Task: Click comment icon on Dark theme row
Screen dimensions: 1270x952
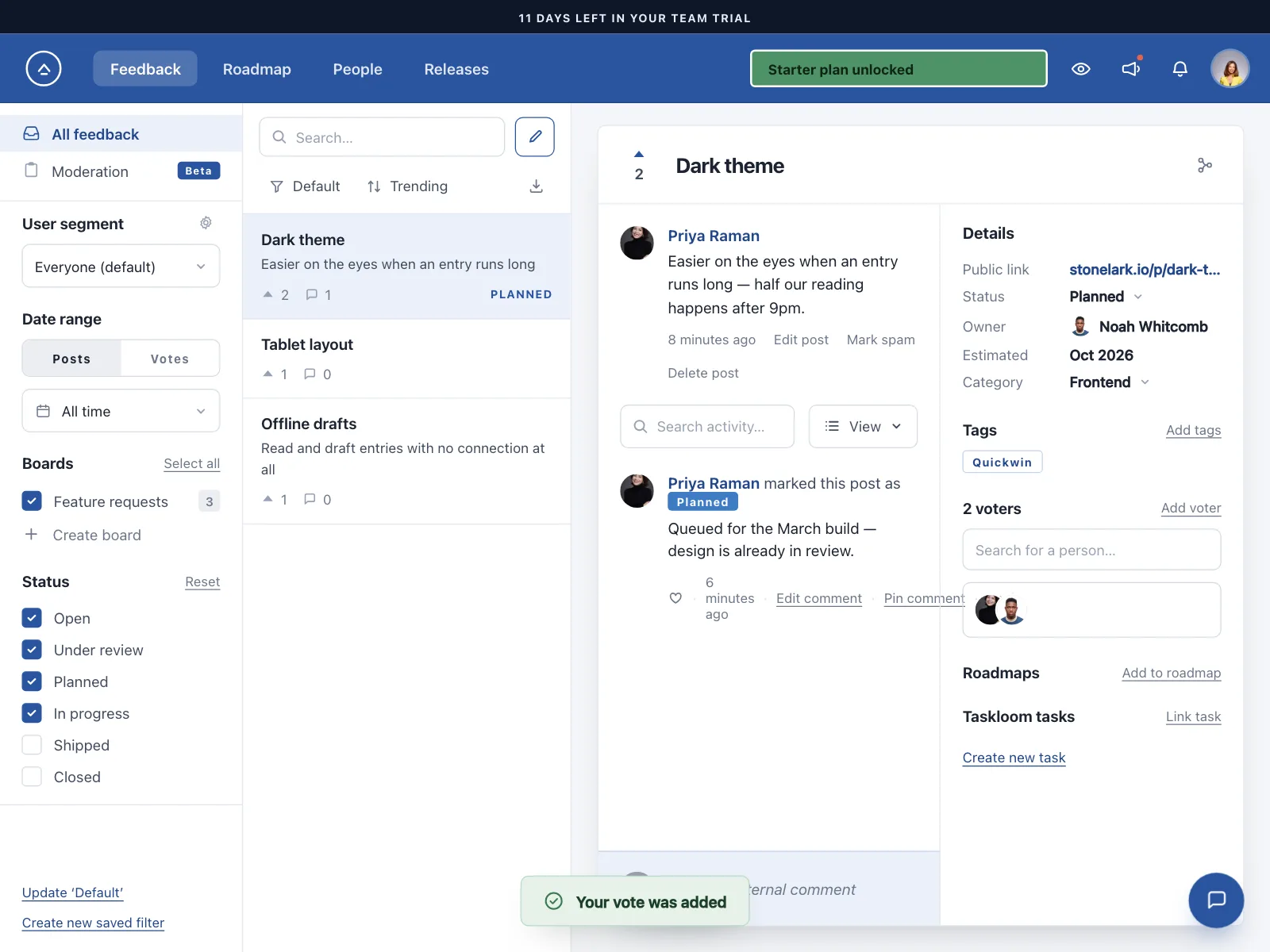Action: coord(312,294)
